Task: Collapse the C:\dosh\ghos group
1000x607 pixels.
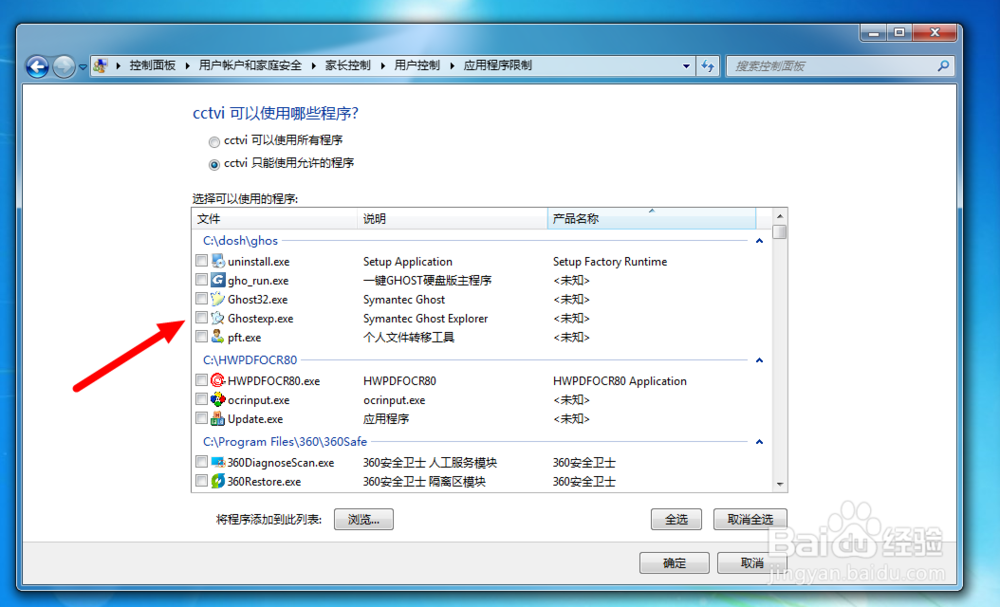Action: tap(759, 241)
